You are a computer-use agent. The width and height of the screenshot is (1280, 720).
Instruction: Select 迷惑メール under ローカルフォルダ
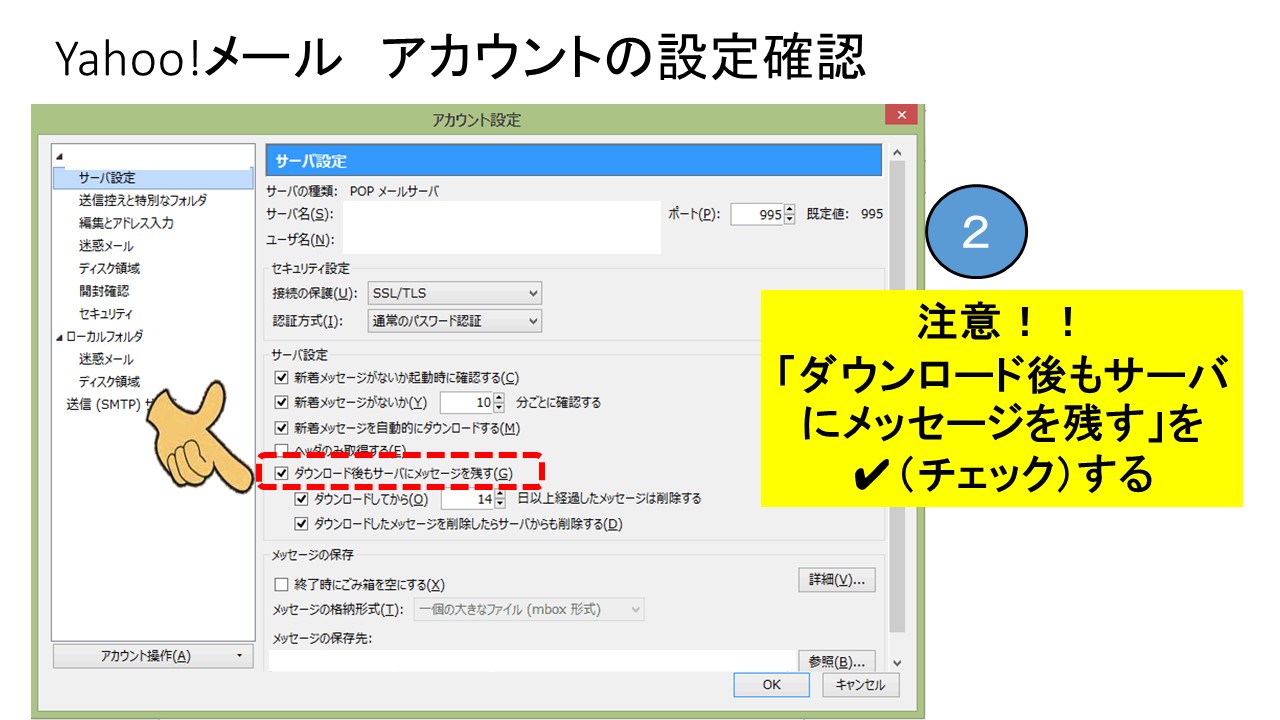tap(106, 359)
